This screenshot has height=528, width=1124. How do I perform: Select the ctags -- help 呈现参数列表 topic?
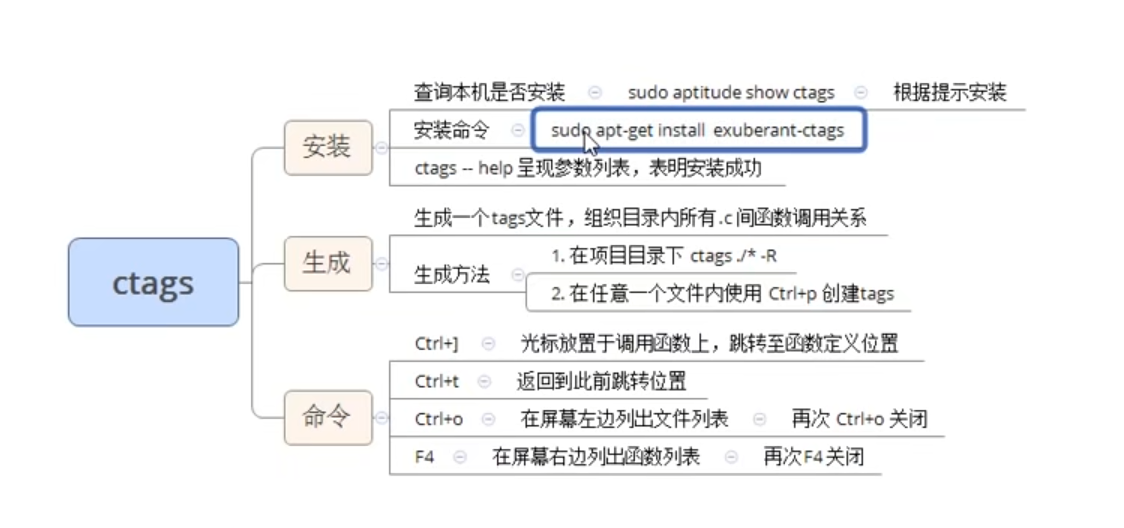pos(588,168)
